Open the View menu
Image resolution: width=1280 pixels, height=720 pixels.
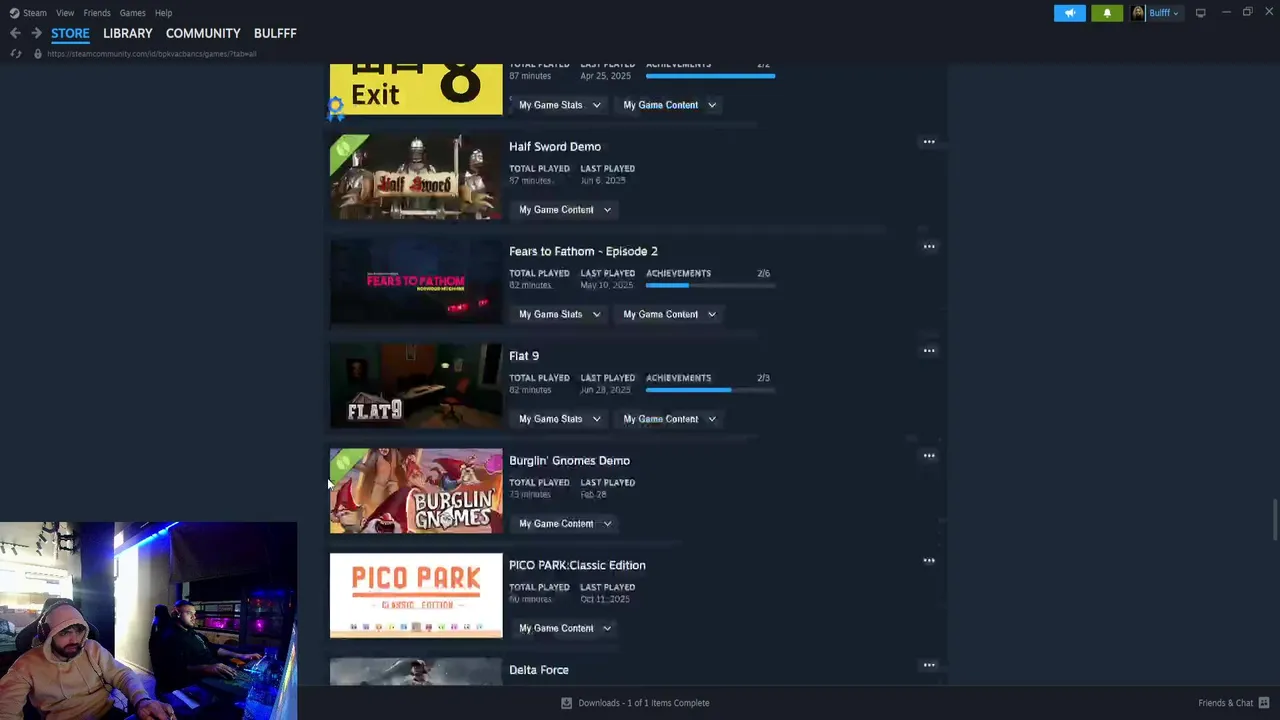65,13
